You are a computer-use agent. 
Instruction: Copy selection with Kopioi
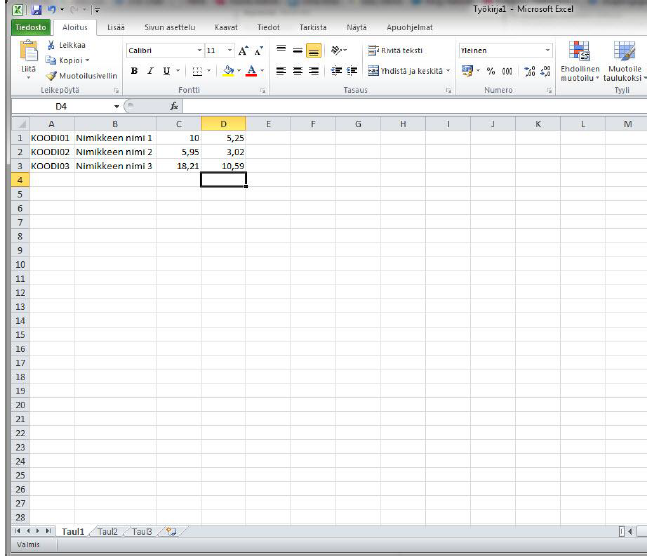pyautogui.click(x=65, y=60)
